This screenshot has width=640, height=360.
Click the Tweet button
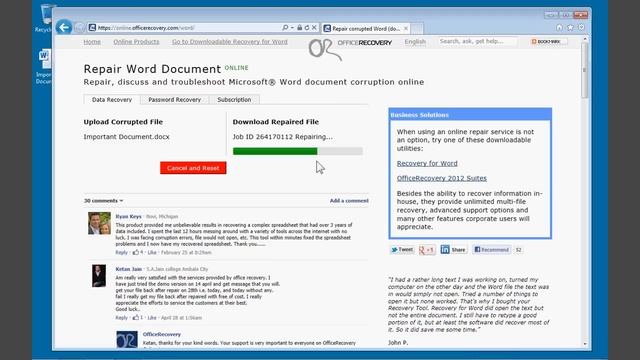(402, 249)
